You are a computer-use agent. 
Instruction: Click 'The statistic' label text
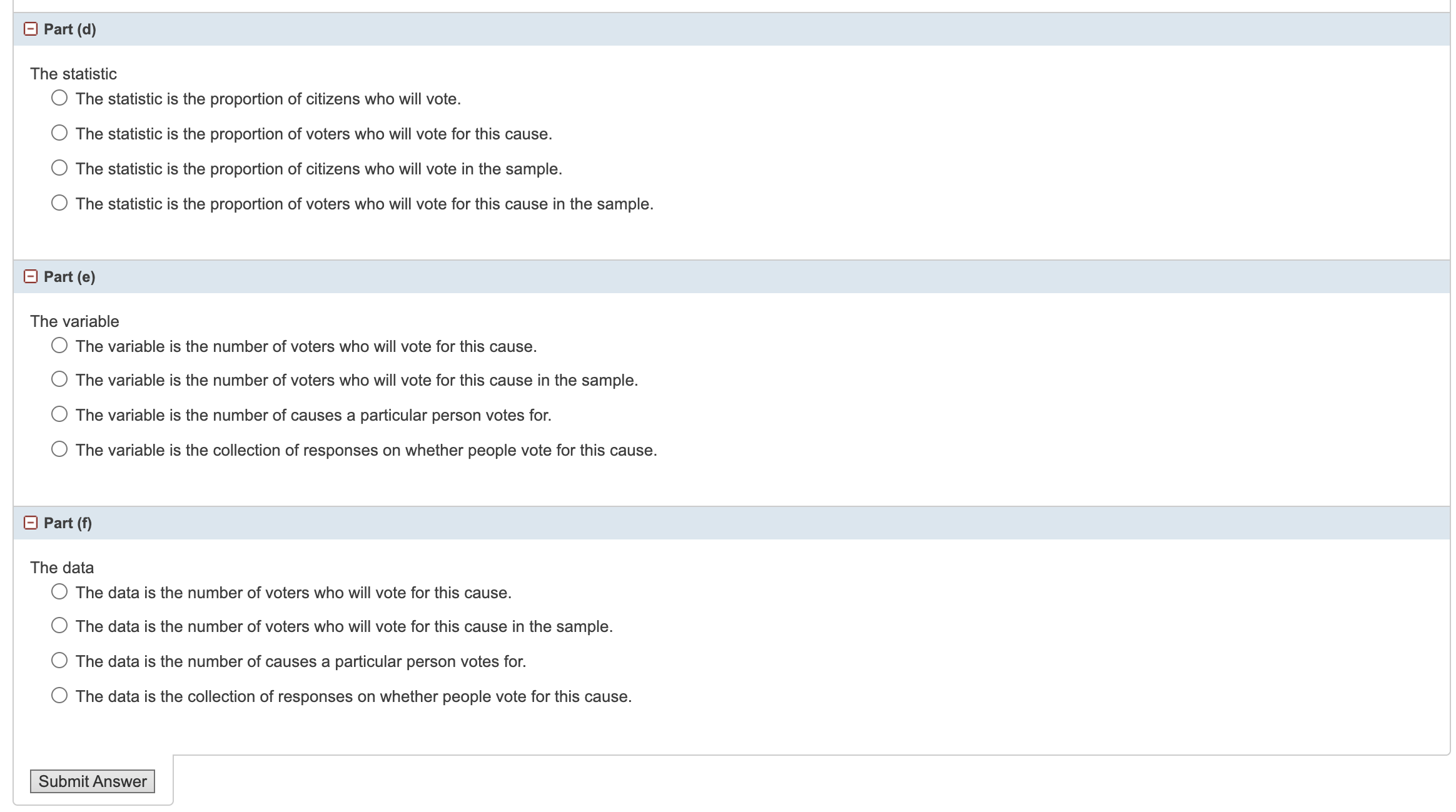pos(73,73)
